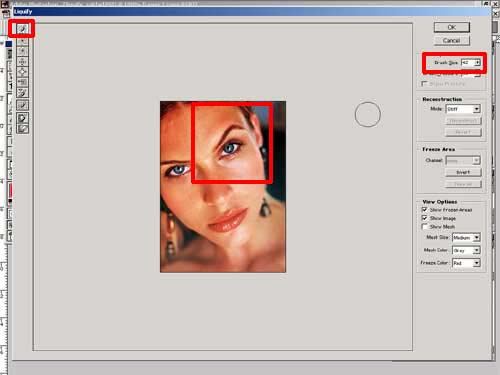Viewport: 500px width, 375px height.
Task: Open the Freeze Color dropdown
Action: [x=466, y=263]
